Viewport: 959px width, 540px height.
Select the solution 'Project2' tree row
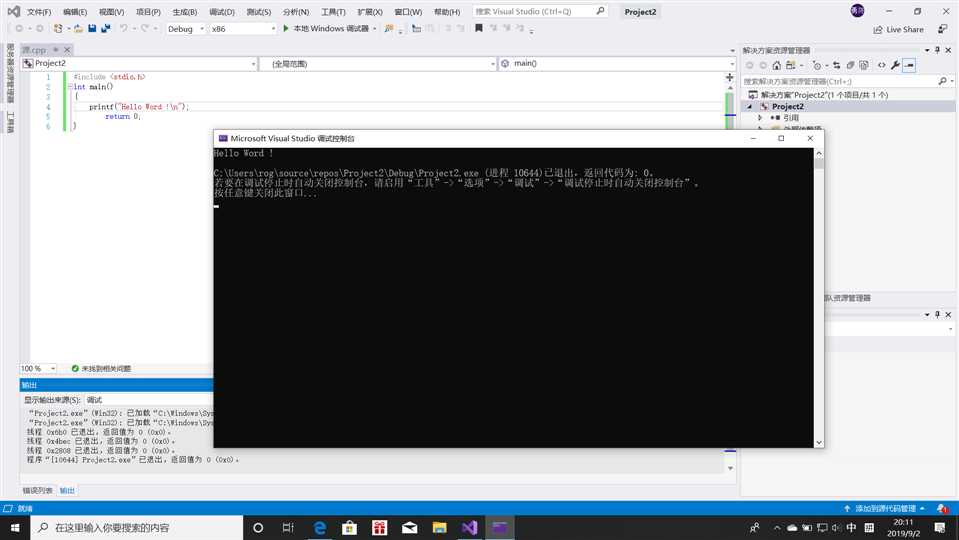coord(848,95)
